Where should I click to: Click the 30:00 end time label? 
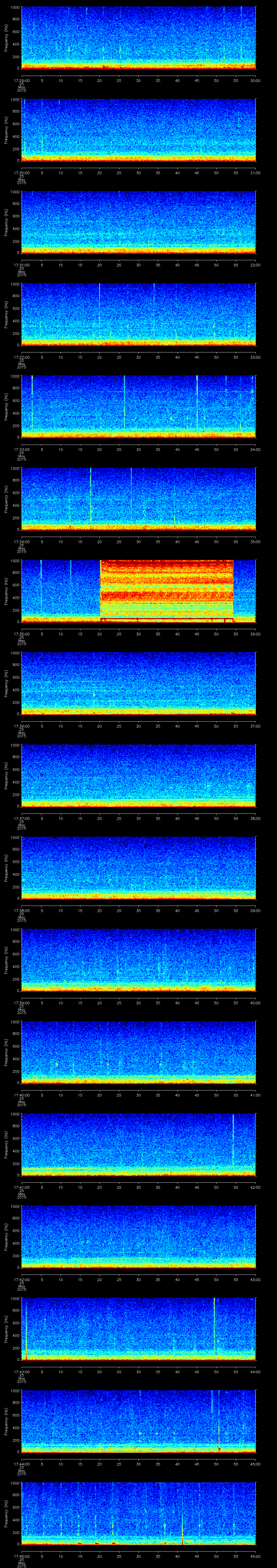tap(255, 80)
